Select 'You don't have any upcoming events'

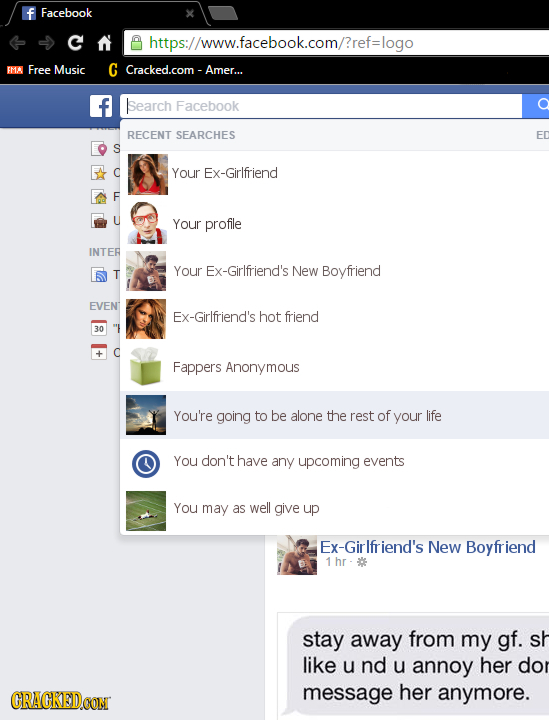coord(334,462)
